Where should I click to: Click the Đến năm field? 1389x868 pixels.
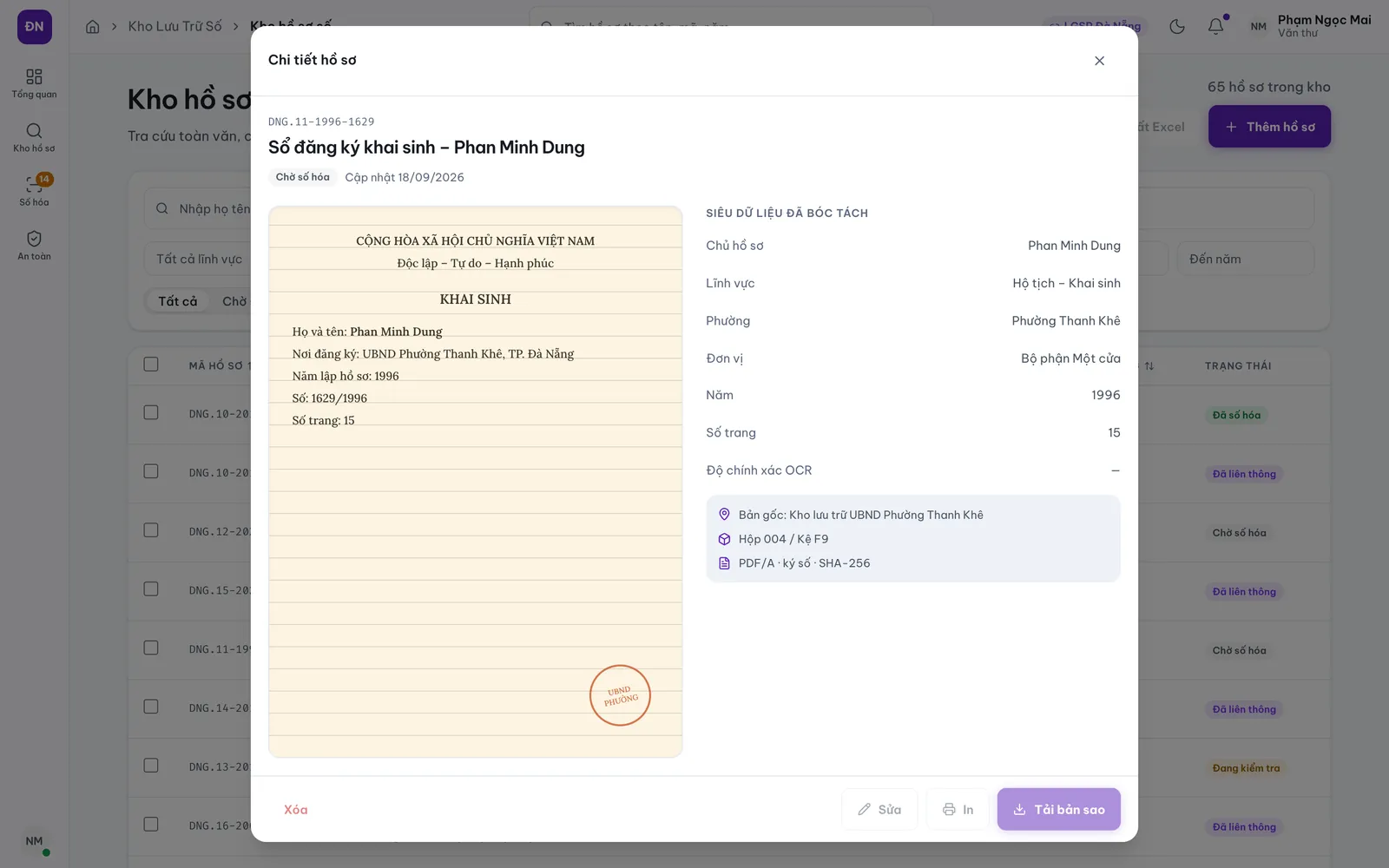1246,259
